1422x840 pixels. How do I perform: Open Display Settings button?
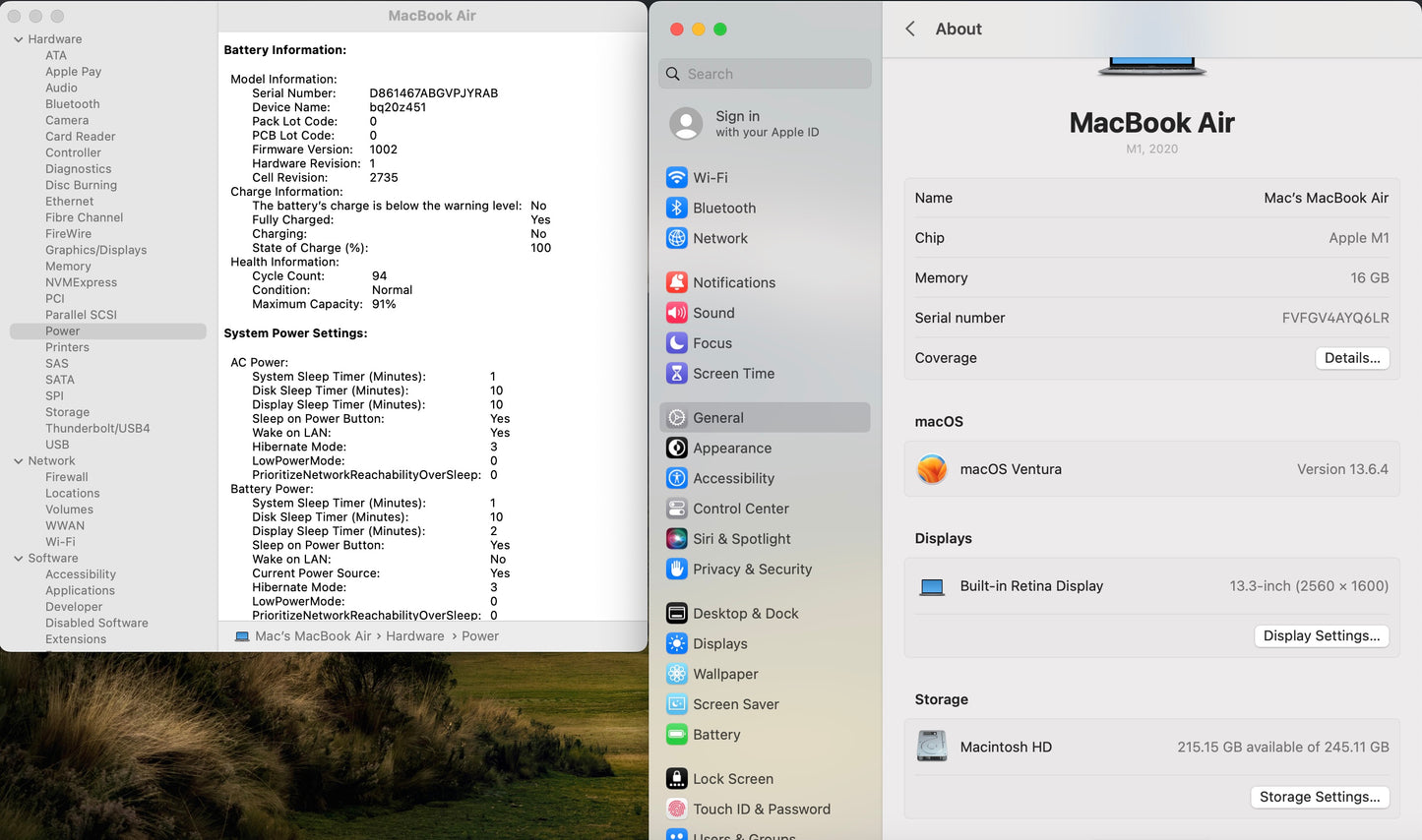click(x=1321, y=636)
